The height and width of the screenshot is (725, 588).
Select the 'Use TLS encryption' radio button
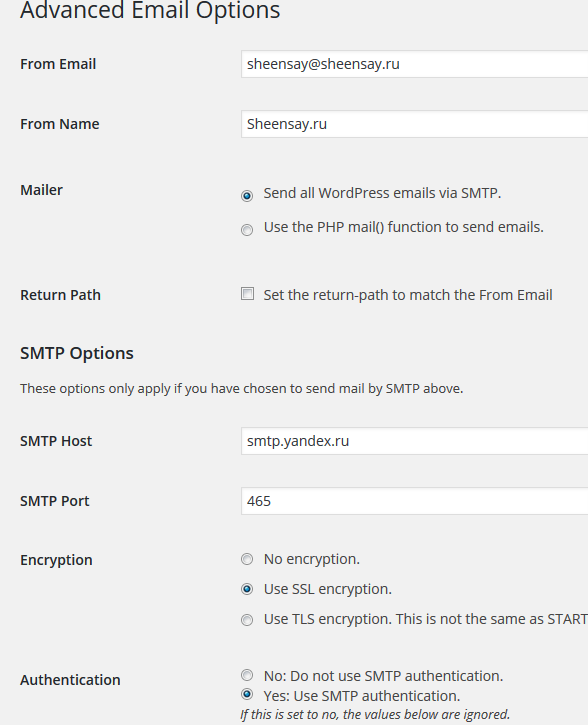coord(247,620)
